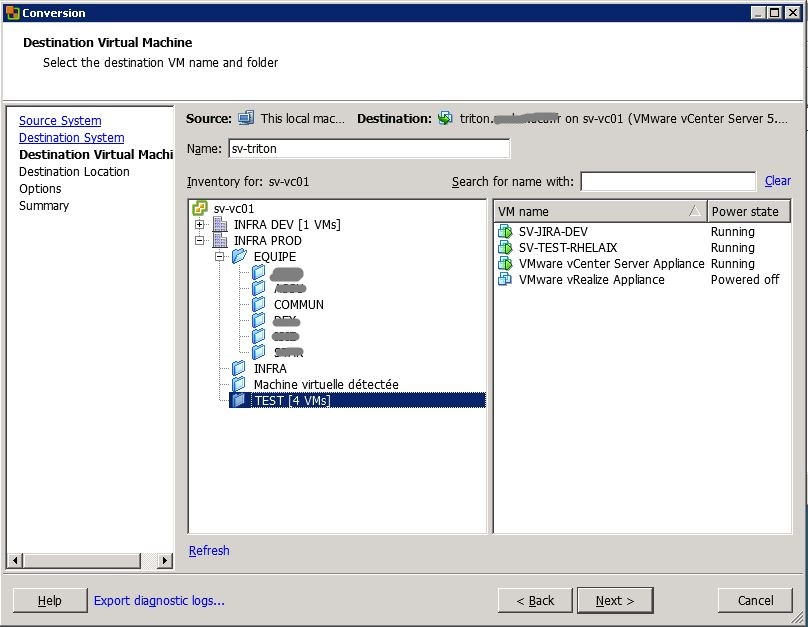This screenshot has width=808, height=627.
Task: Click the sidebar scrollbar right arrow
Action: (164, 560)
